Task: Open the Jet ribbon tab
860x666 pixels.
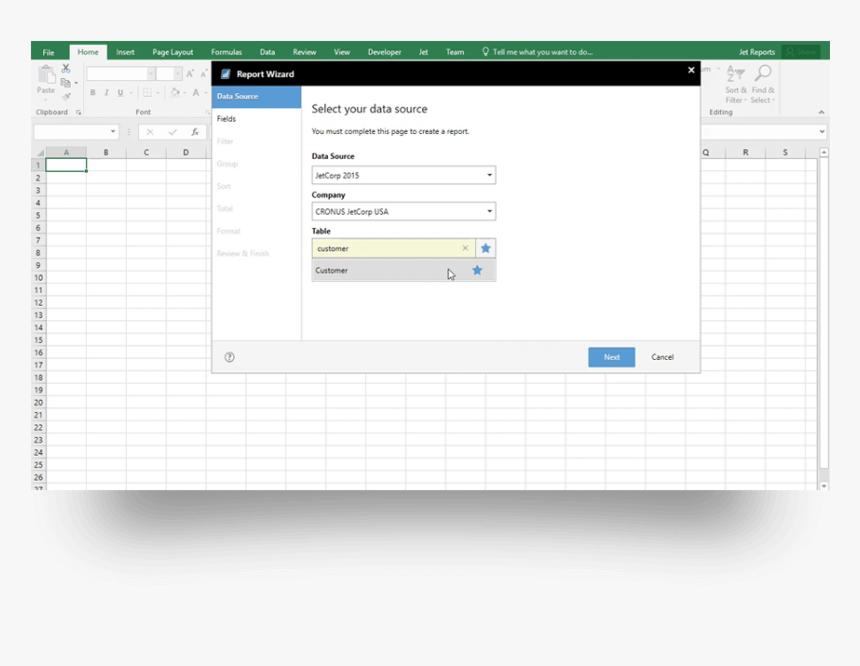Action: click(423, 52)
